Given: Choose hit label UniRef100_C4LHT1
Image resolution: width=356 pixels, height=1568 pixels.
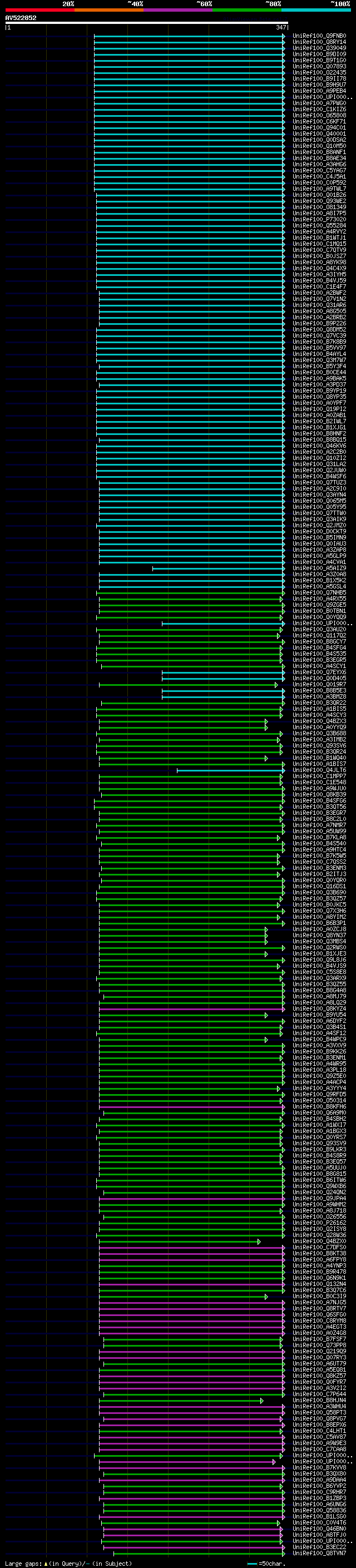Looking at the screenshot, I should [319, 1431].
